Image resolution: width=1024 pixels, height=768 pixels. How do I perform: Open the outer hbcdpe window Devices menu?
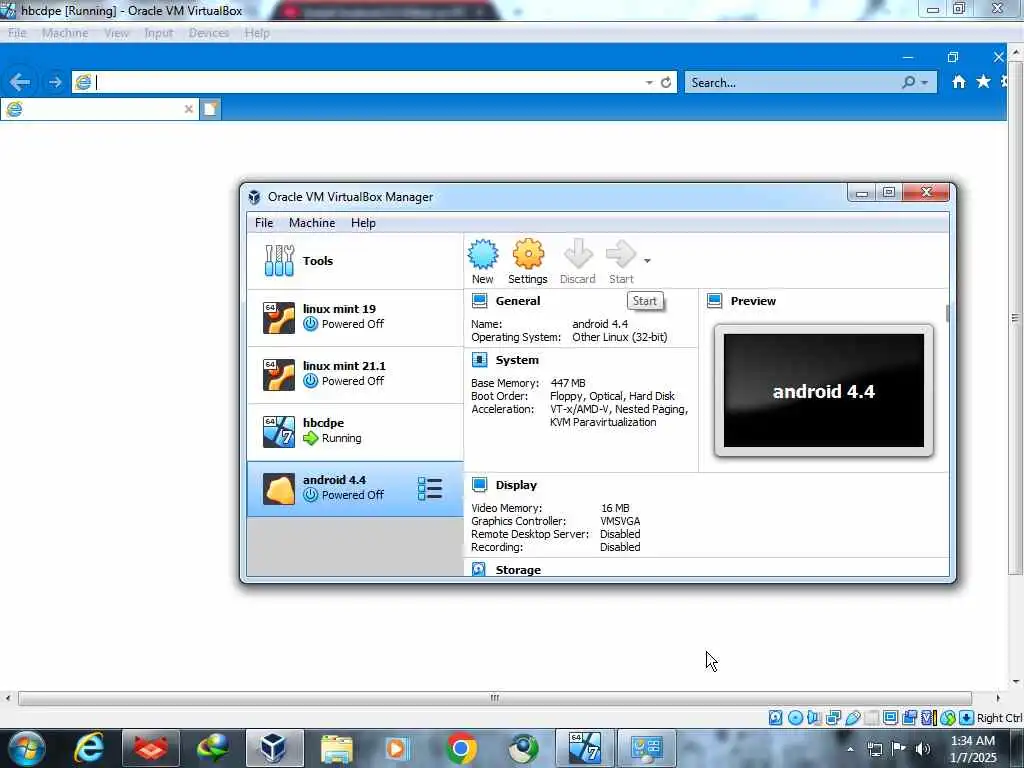point(208,33)
